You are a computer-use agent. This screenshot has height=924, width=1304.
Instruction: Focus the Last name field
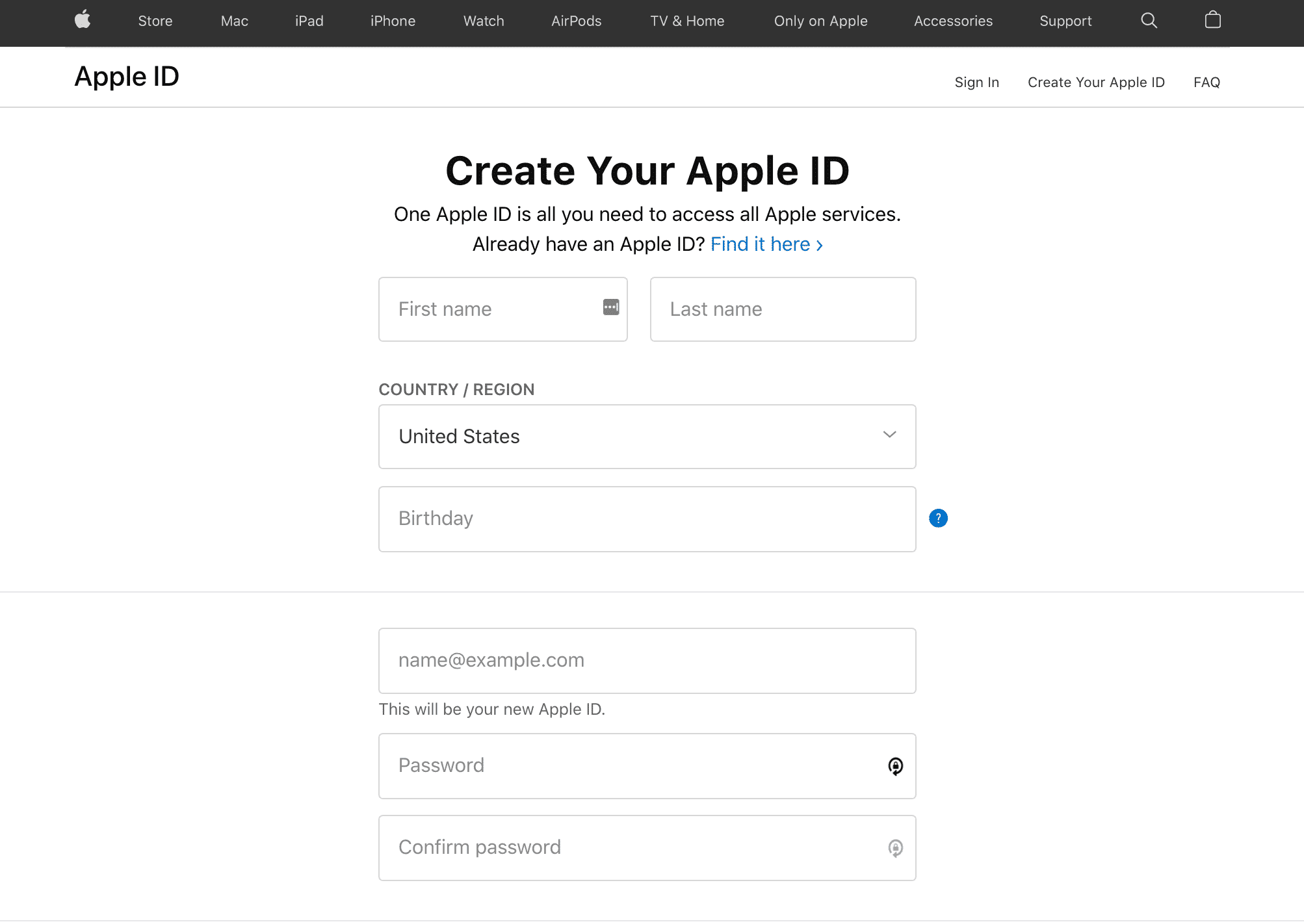click(783, 309)
